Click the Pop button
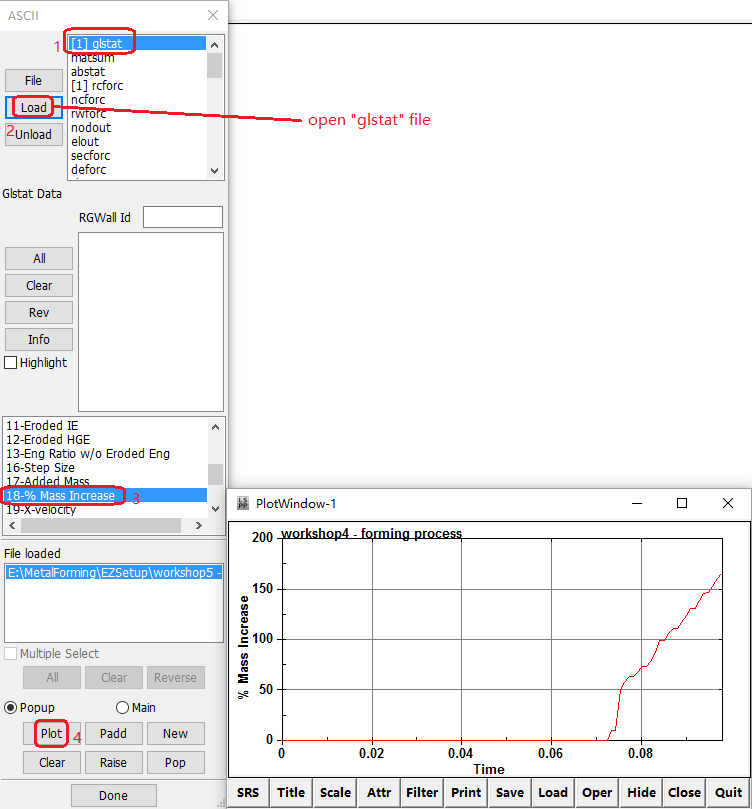This screenshot has height=809, width=752. pos(175,762)
